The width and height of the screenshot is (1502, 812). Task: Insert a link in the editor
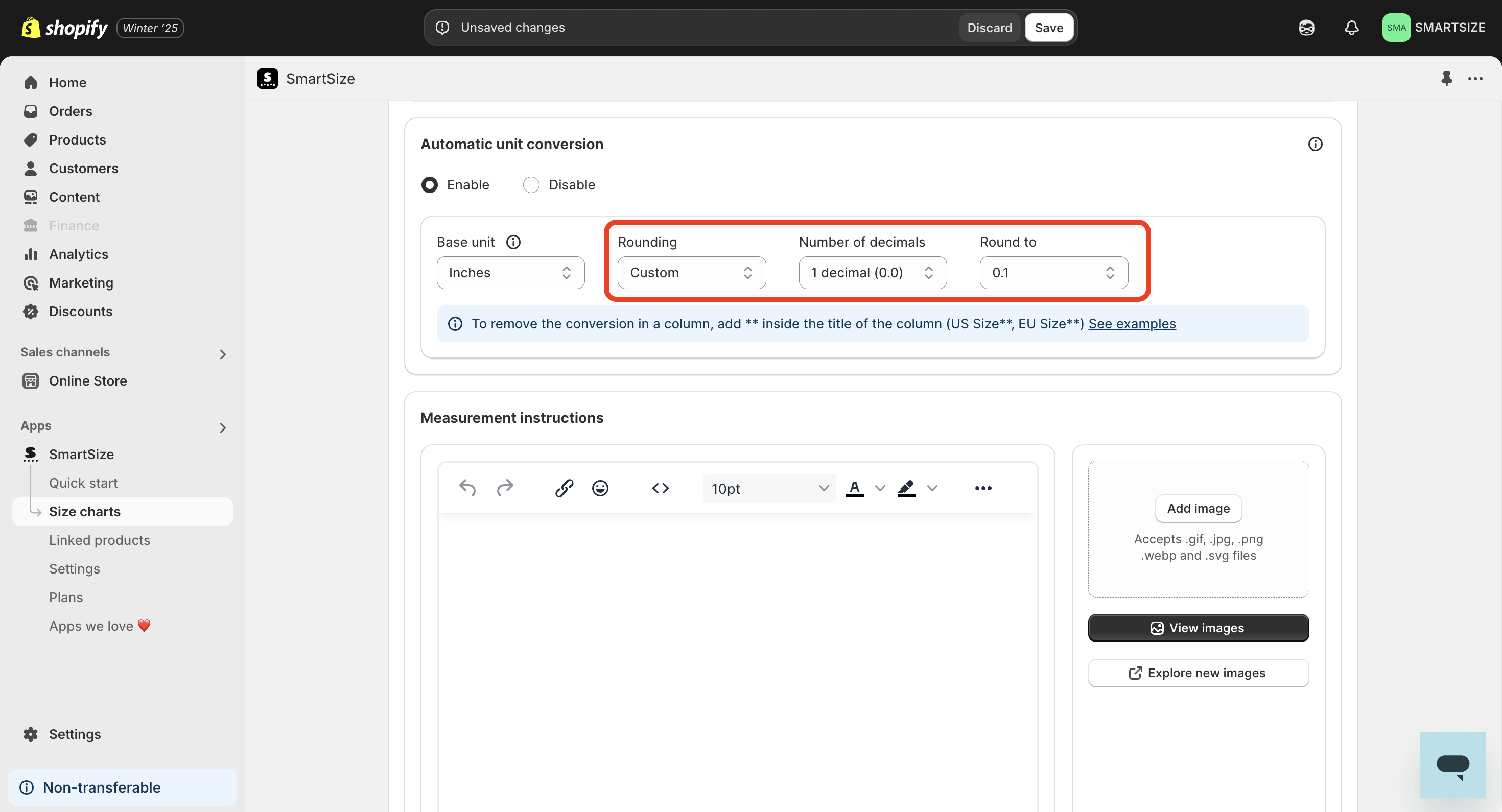(564, 488)
